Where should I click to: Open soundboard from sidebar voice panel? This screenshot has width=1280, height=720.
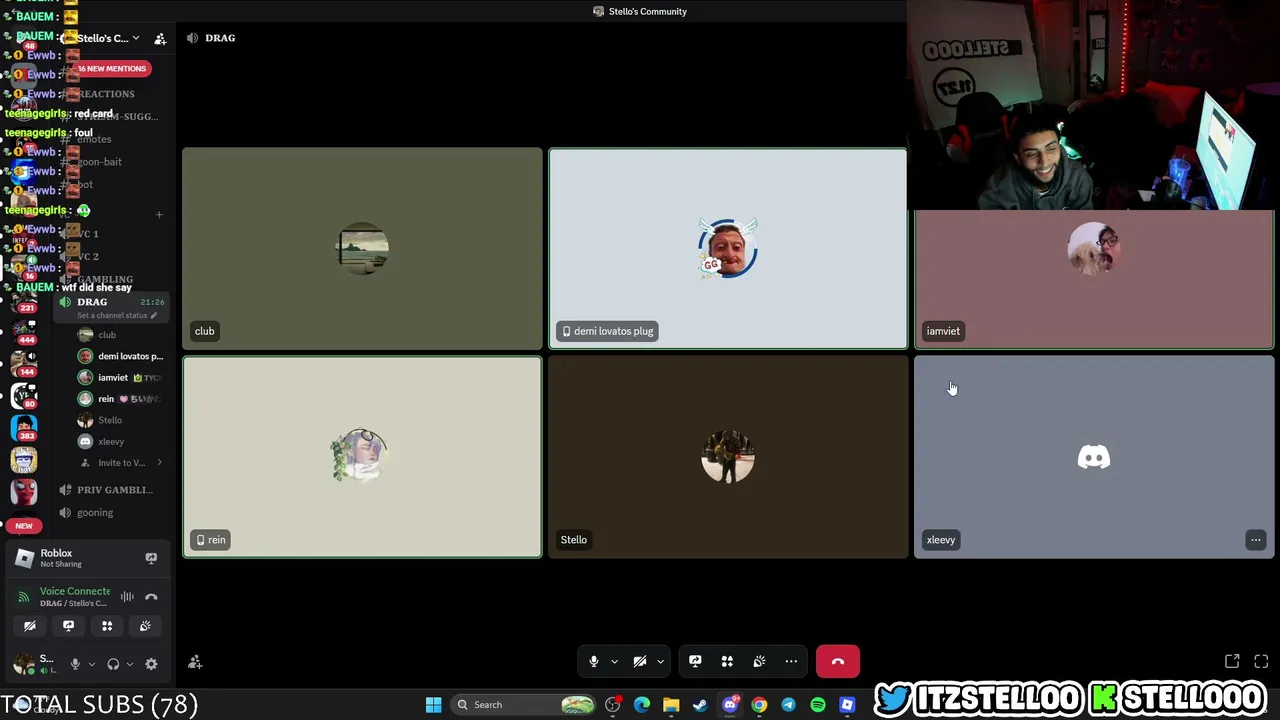tap(145, 626)
